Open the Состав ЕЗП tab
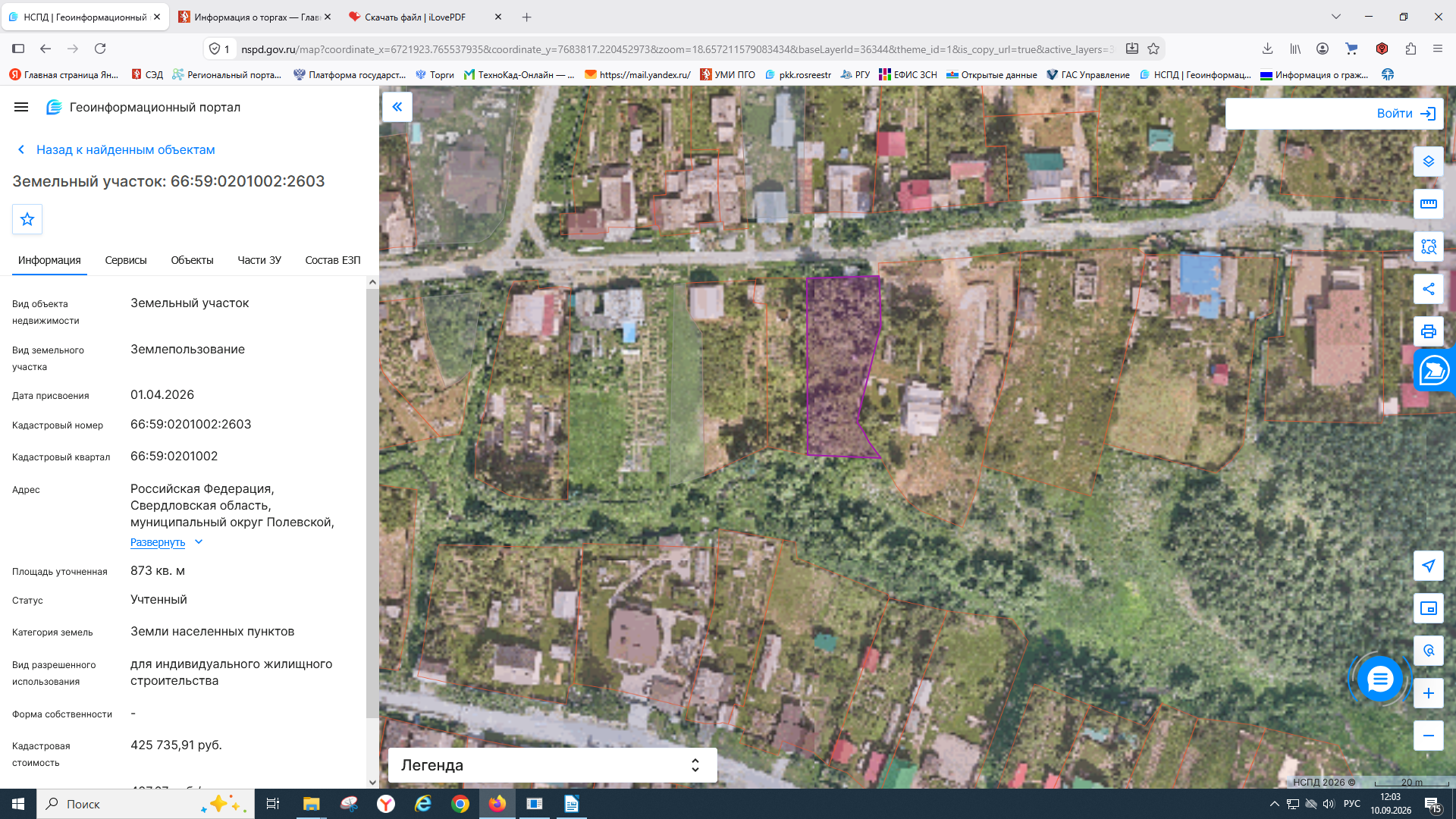This screenshot has width=1456, height=819. pyautogui.click(x=333, y=260)
